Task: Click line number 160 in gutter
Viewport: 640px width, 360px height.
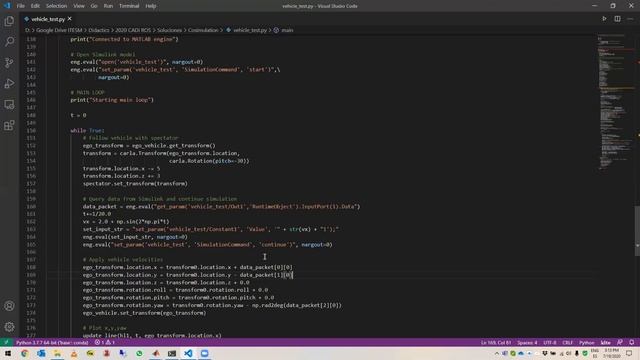Action: tap(31, 207)
